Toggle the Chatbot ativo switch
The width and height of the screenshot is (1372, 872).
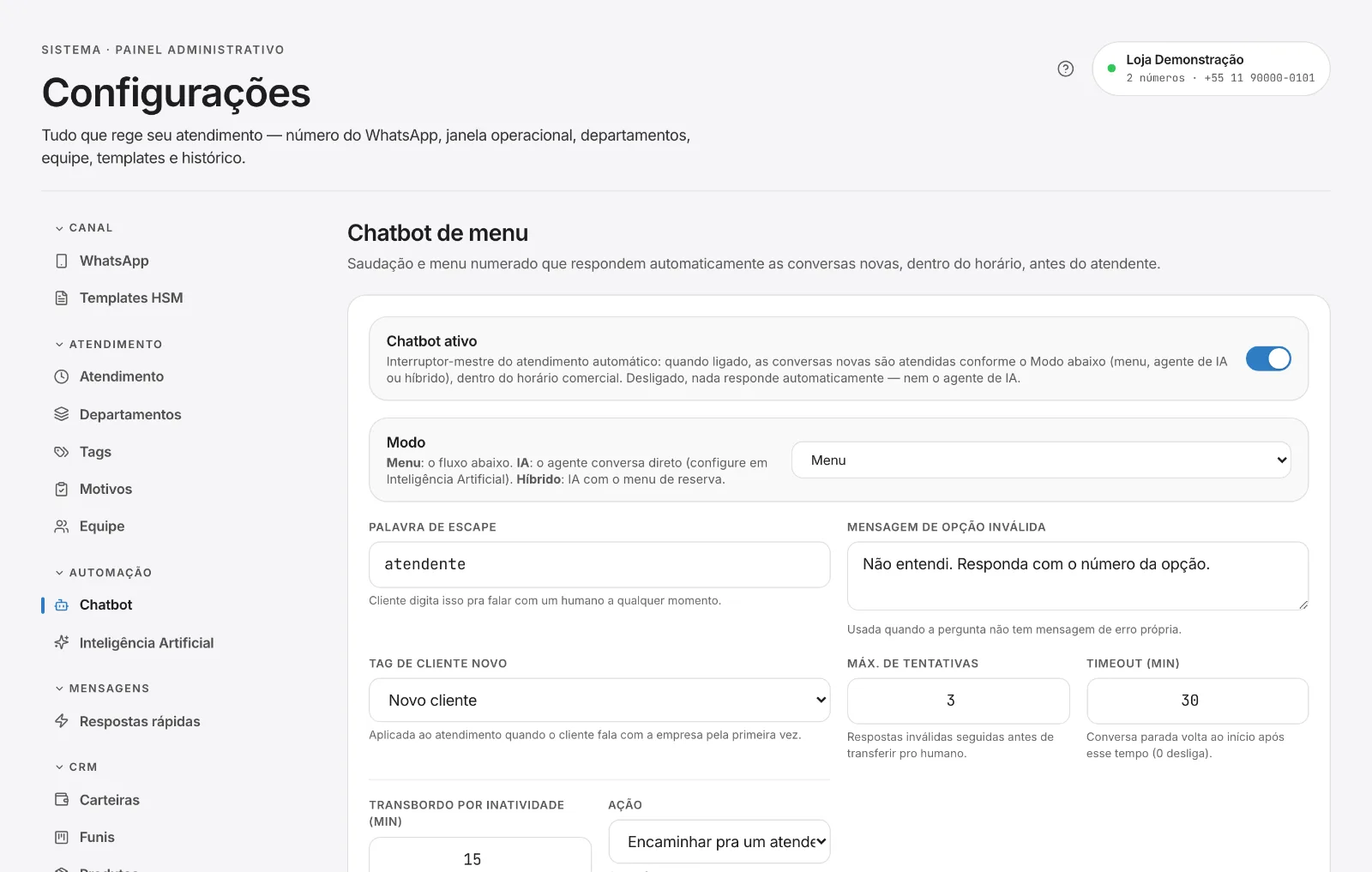(x=1268, y=358)
